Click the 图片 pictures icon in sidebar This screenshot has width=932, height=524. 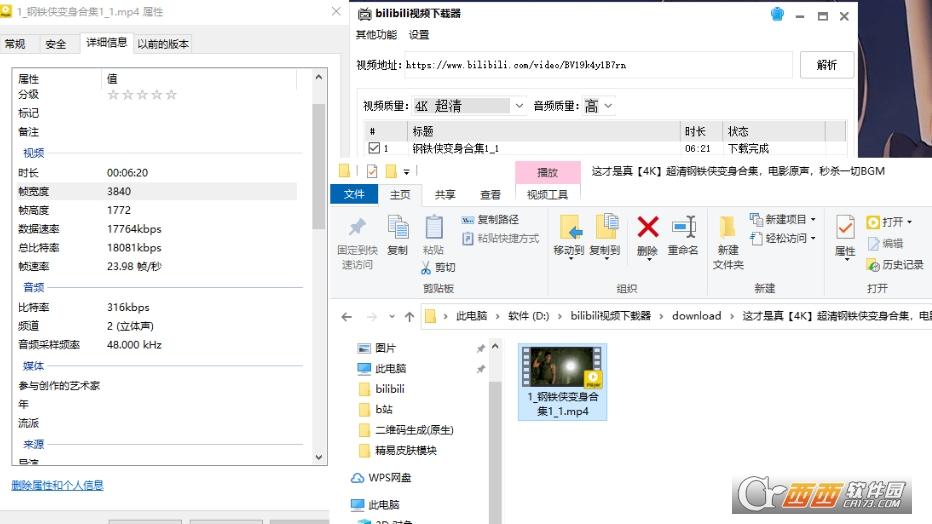tap(364, 348)
